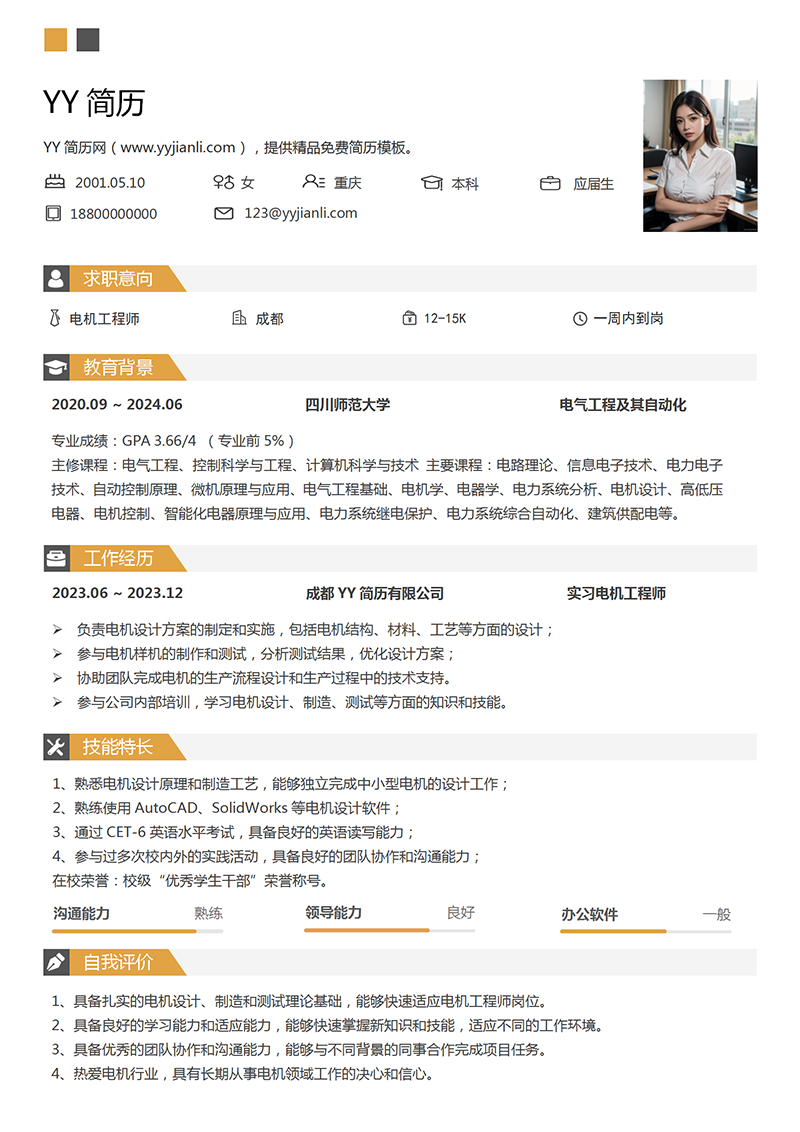Viewport: 800px width, 1132px height.
Task: Click the birth date 2001.05.10
Action: click(x=110, y=183)
